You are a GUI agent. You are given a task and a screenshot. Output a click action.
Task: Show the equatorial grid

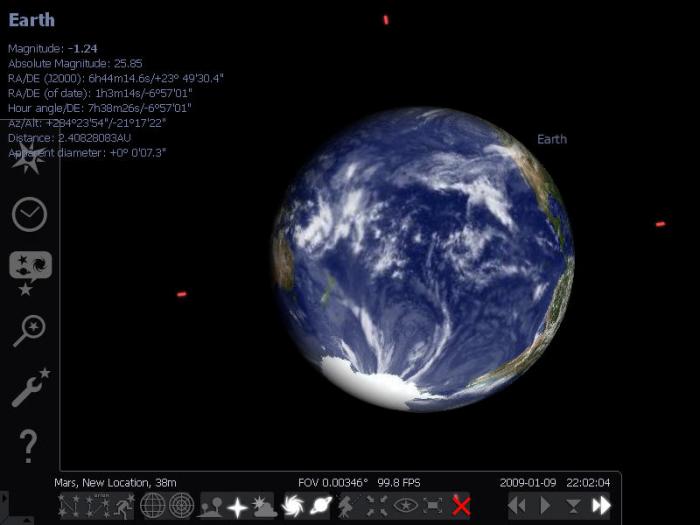click(153, 506)
